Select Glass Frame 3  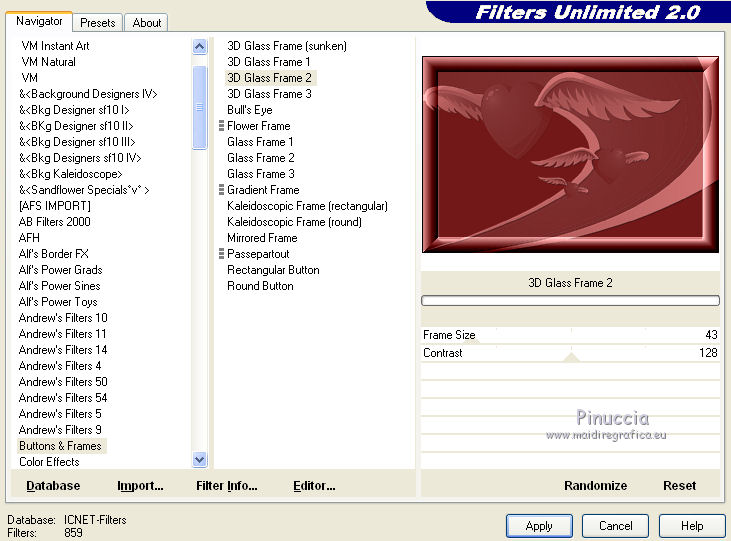click(x=261, y=174)
